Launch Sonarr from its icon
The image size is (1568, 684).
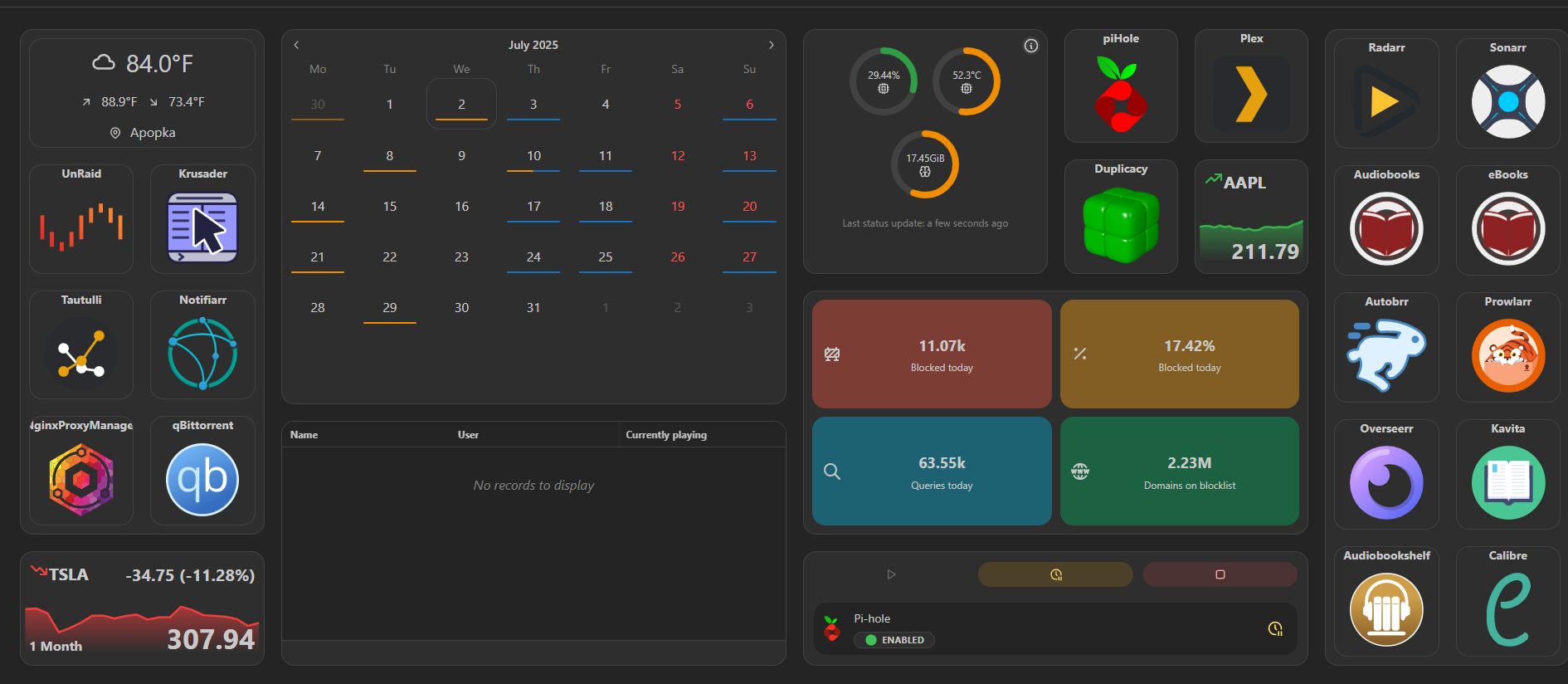point(1508,102)
